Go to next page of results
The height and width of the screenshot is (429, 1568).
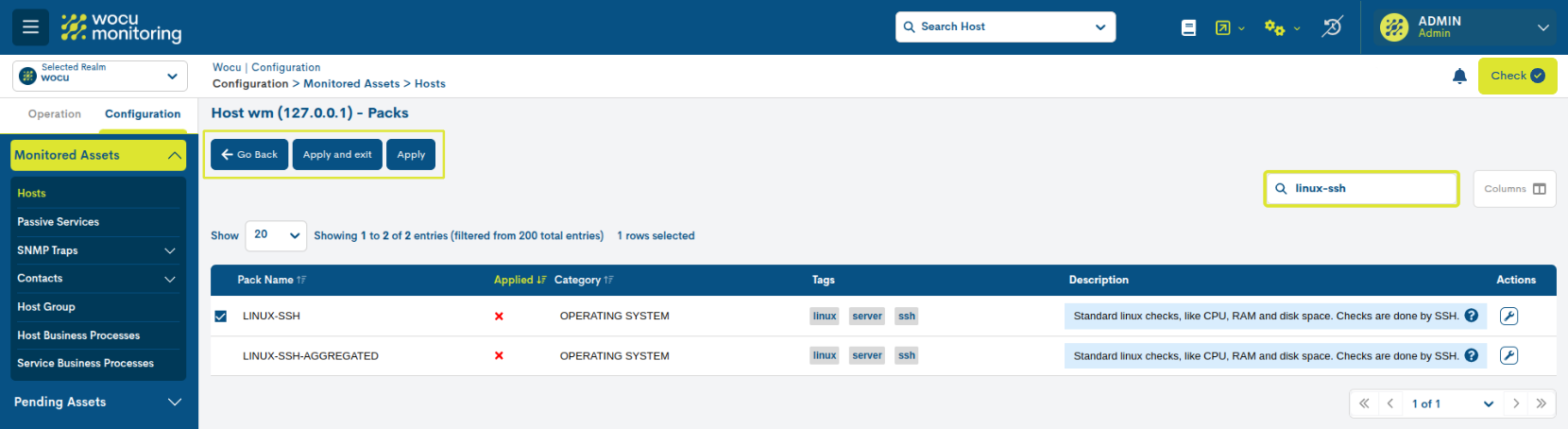tap(1516, 403)
